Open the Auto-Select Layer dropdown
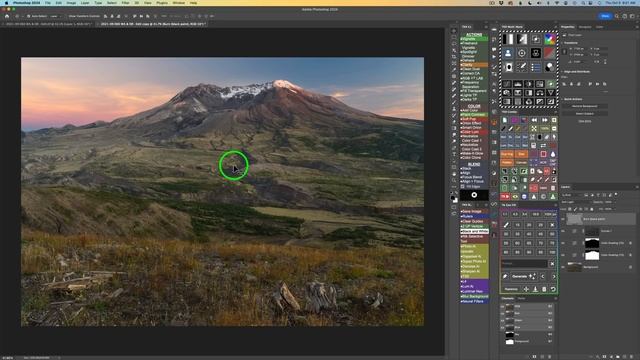Image resolution: width=640 pixels, height=360 pixels. pos(54,16)
